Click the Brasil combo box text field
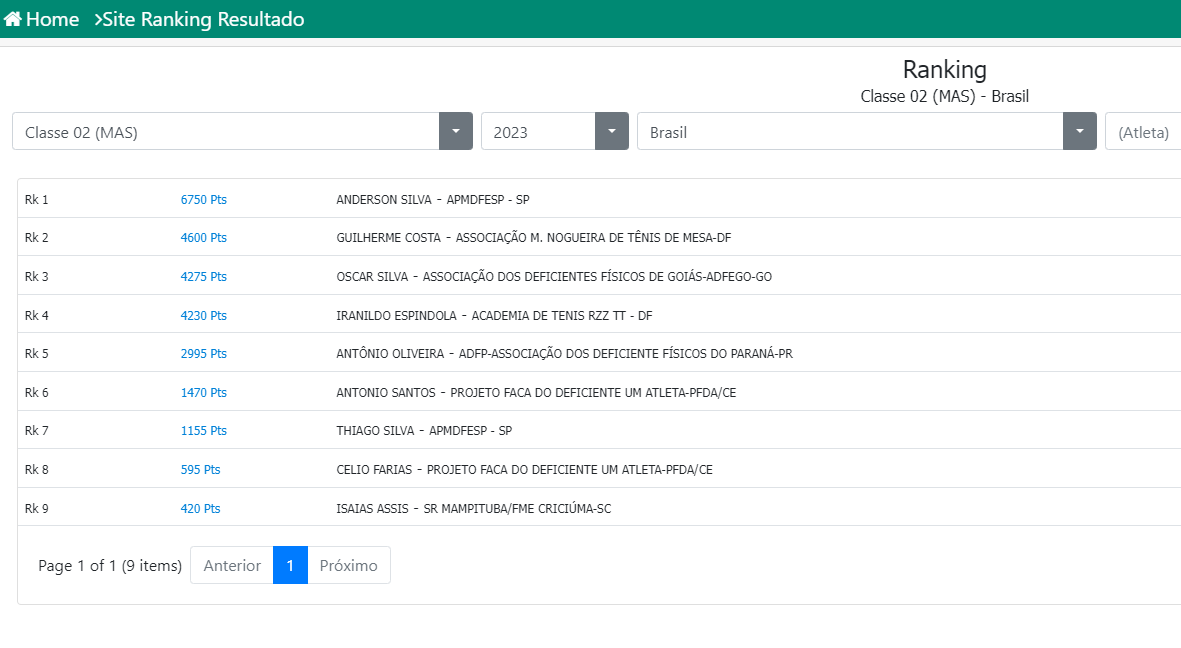The image size is (1181, 648). pyautogui.click(x=850, y=132)
